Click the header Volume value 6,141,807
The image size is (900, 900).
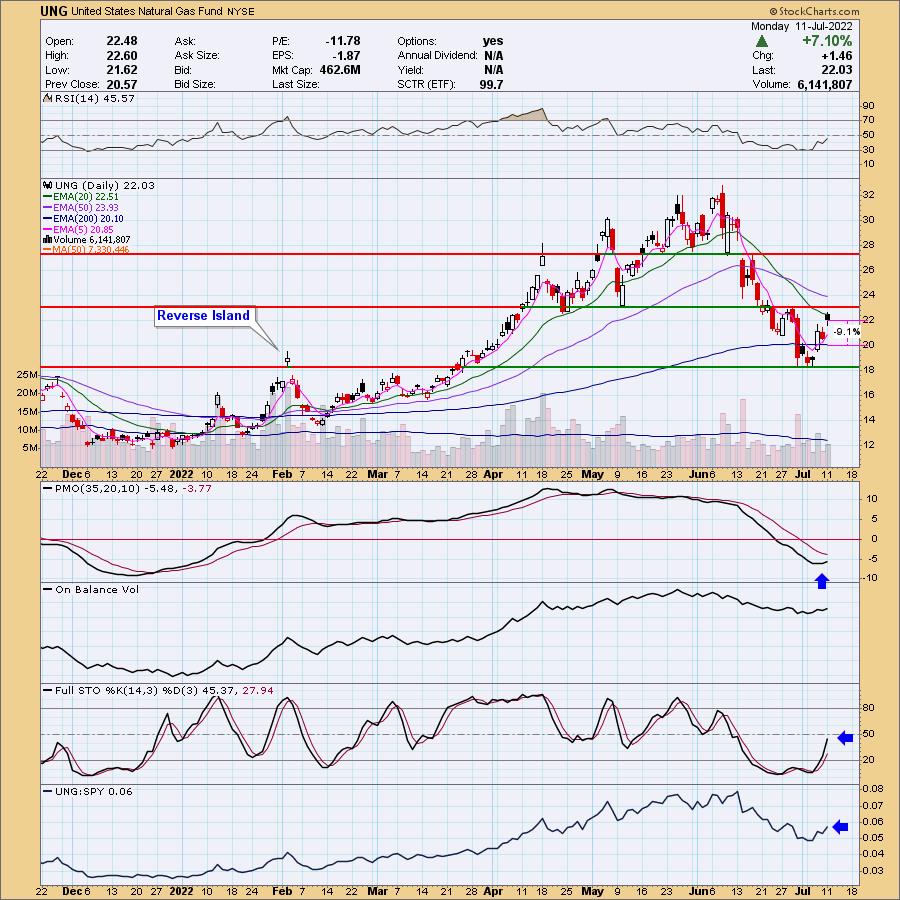[824, 84]
